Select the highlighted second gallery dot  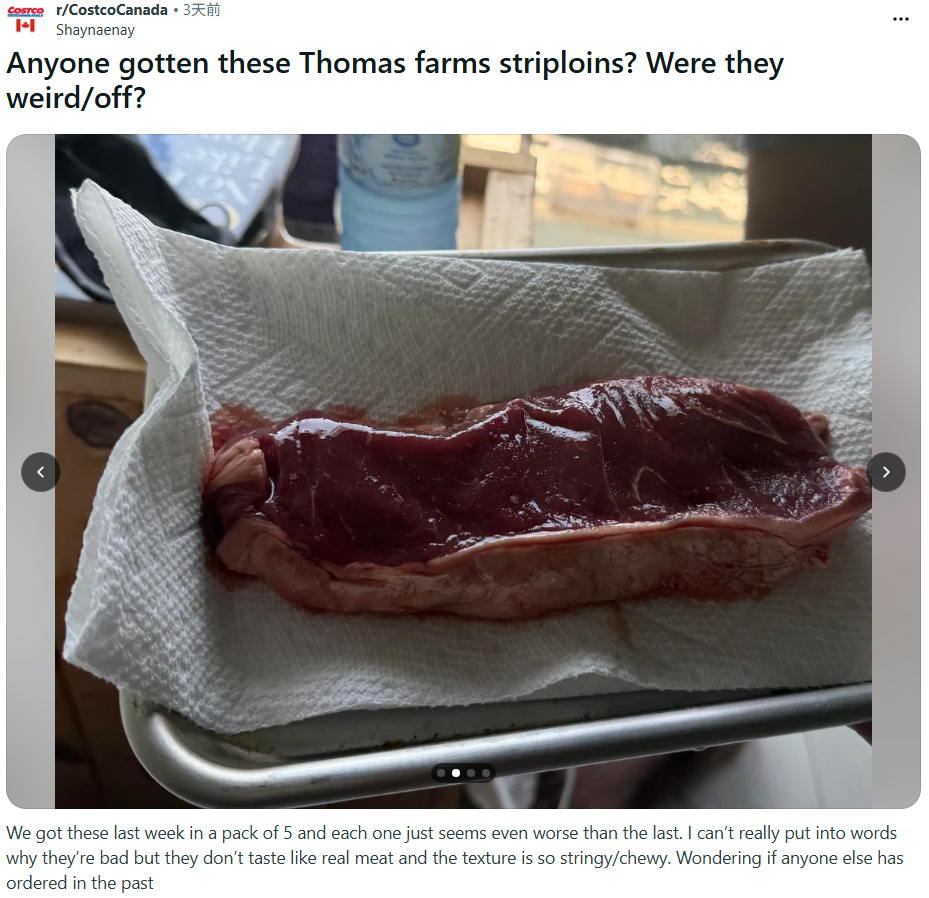point(456,773)
